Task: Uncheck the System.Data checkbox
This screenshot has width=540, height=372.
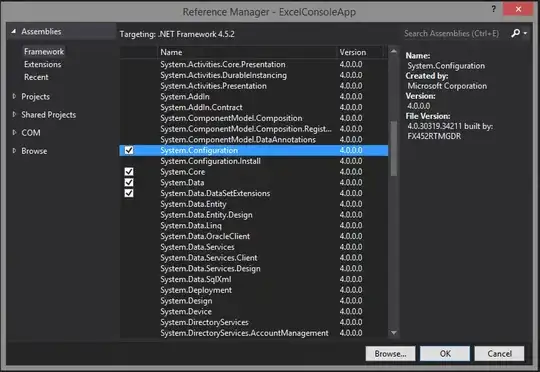Action: [129, 182]
